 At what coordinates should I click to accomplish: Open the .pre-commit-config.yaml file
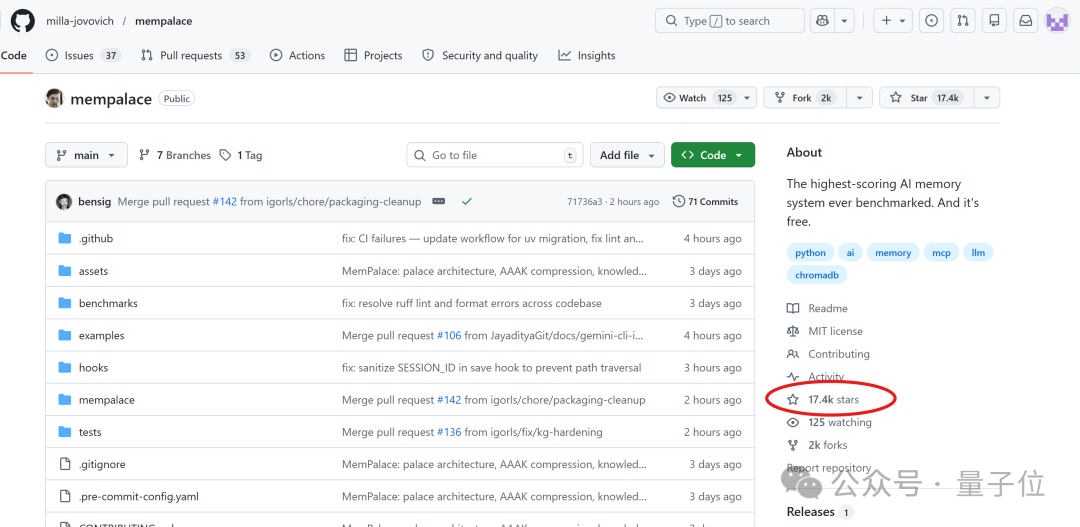[138, 497]
